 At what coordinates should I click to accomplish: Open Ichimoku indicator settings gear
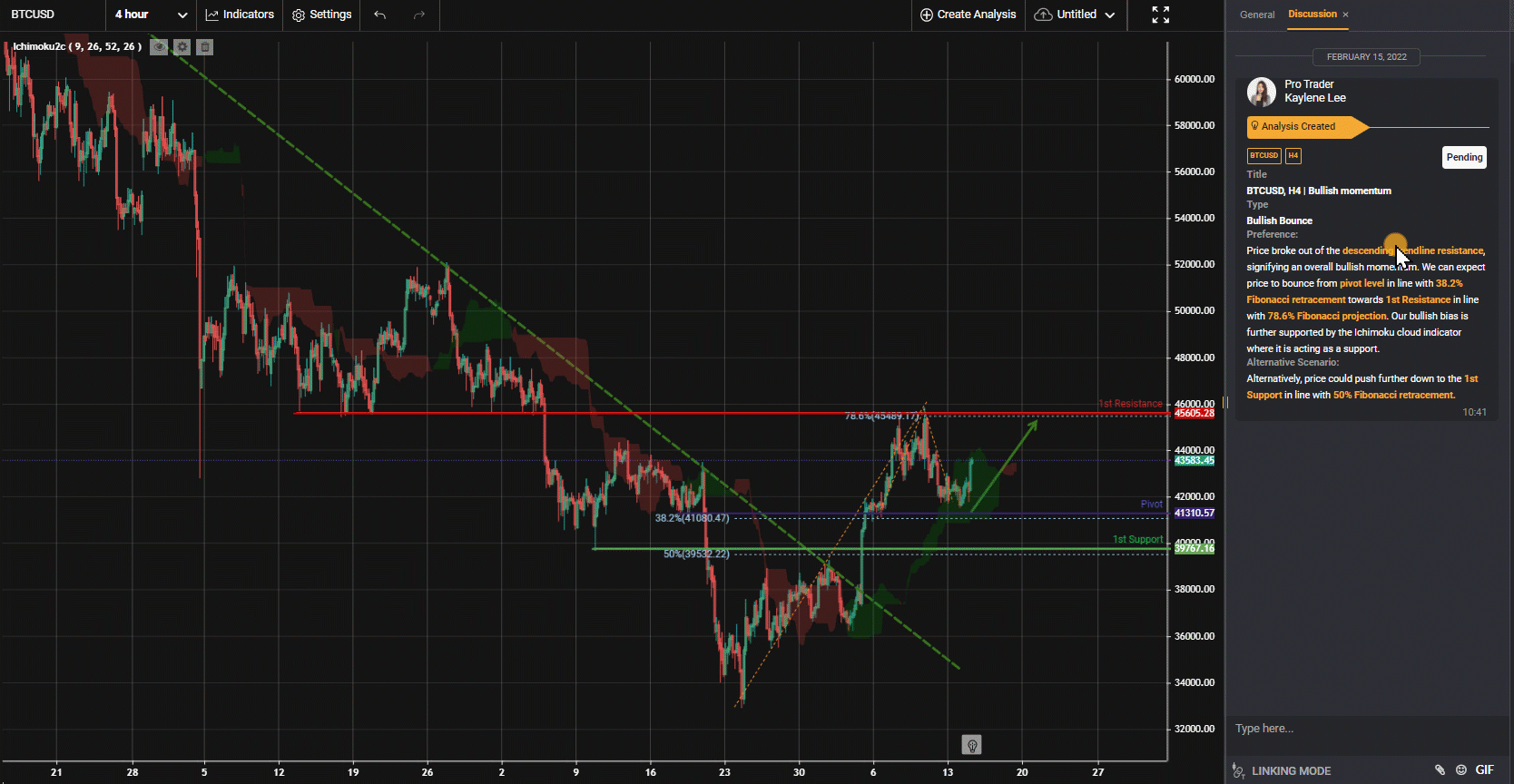click(x=182, y=47)
